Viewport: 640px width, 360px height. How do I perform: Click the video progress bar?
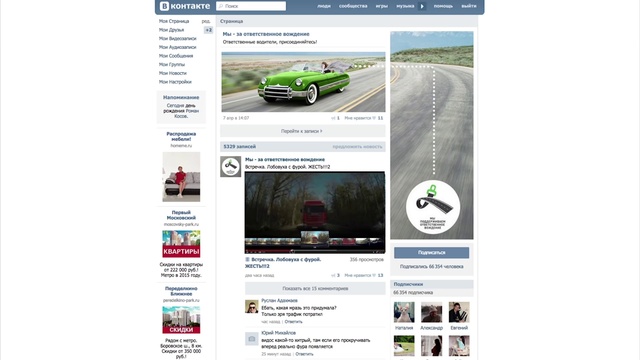click(x=314, y=251)
